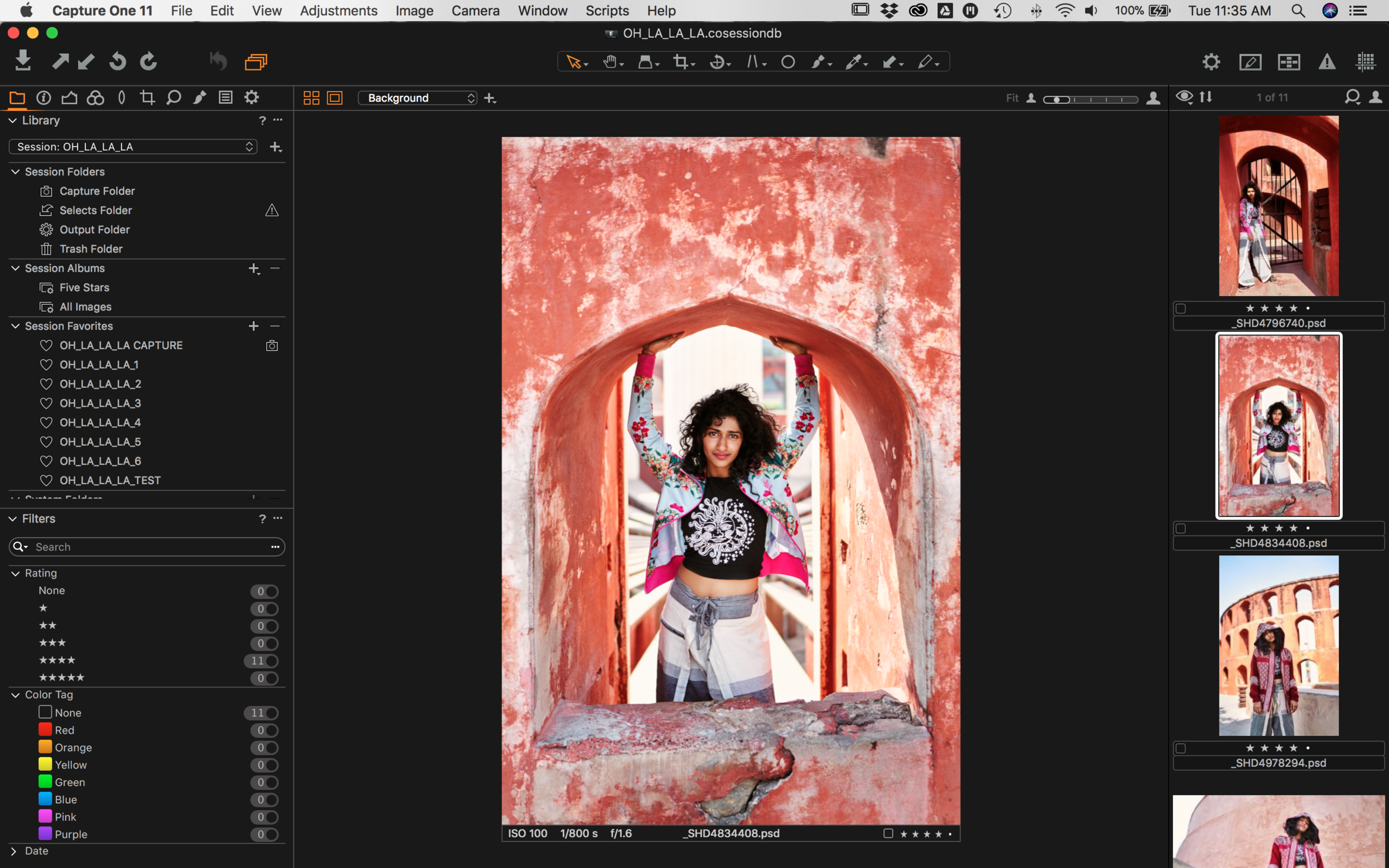Toggle the Grid overlay icon

[x=1365, y=62]
